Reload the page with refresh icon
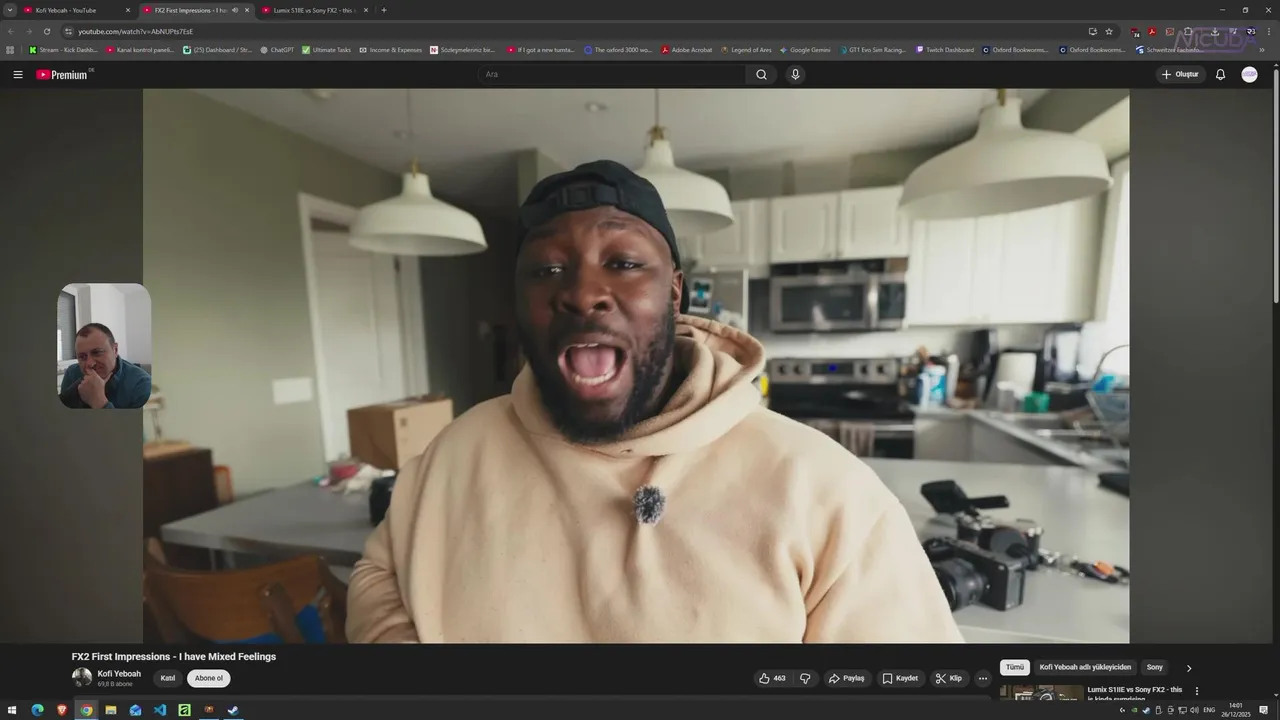Screen dimensions: 1280x720 pyautogui.click(x=46, y=31)
